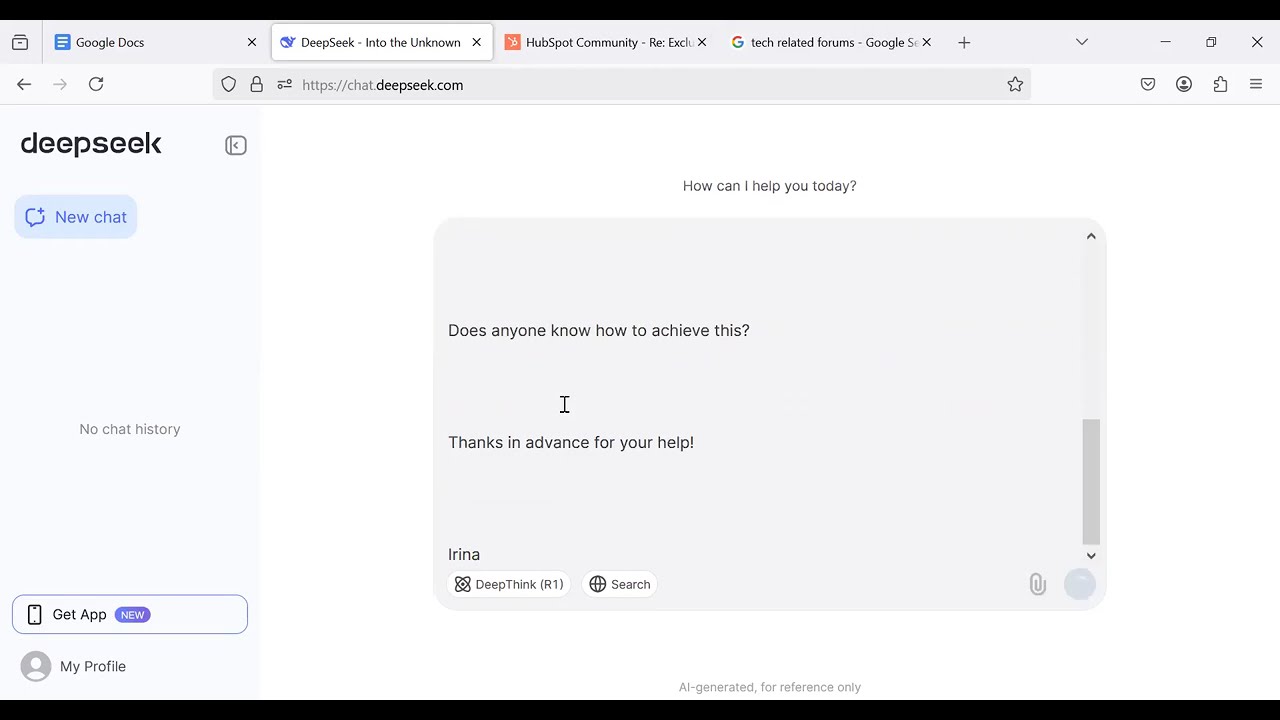Viewport: 1280px width, 720px height.
Task: Click the Get App phone icon
Action: [34, 615]
